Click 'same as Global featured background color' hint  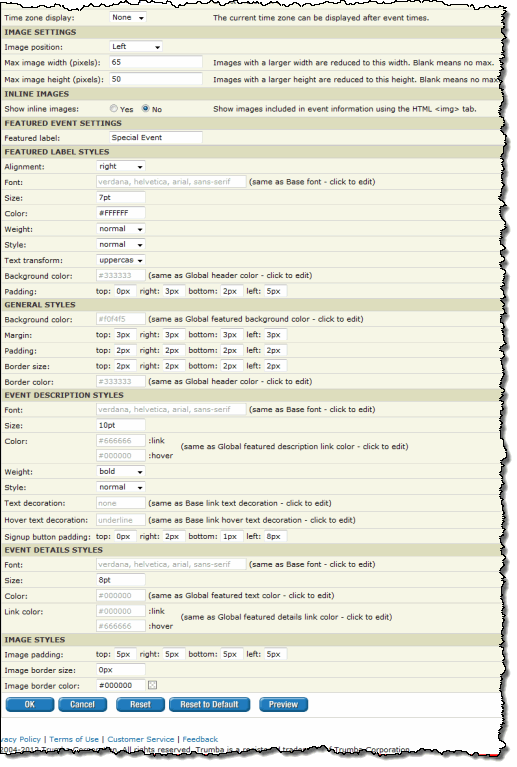(256, 319)
